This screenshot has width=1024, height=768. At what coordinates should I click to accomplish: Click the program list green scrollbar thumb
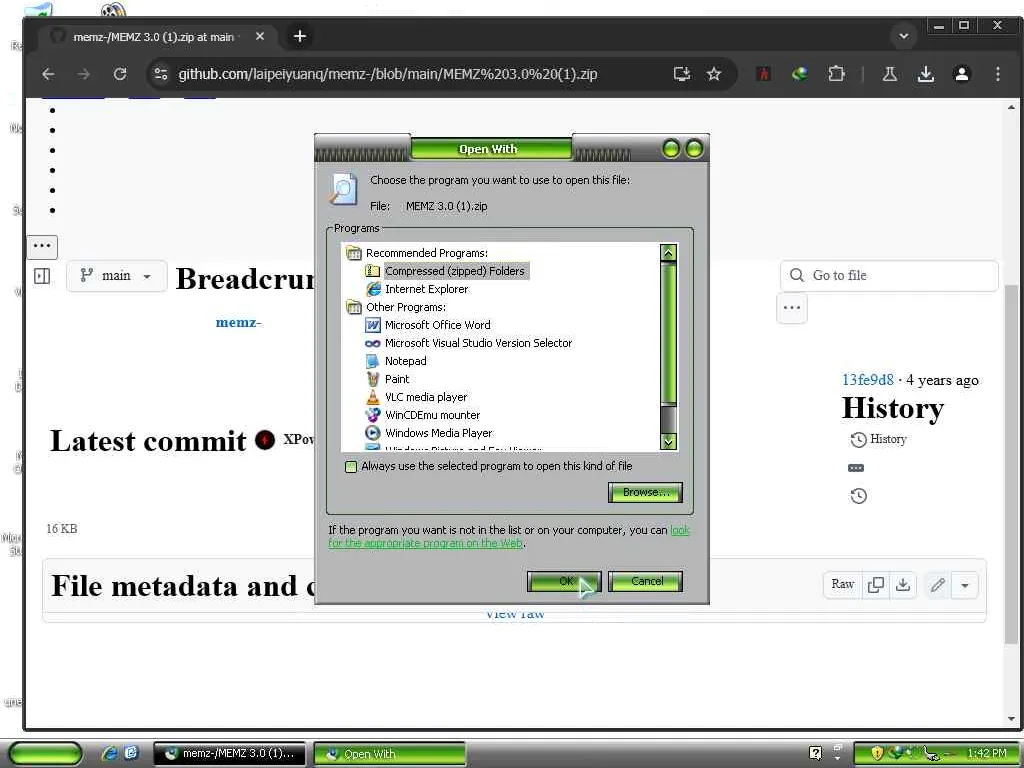pyautogui.click(x=668, y=333)
